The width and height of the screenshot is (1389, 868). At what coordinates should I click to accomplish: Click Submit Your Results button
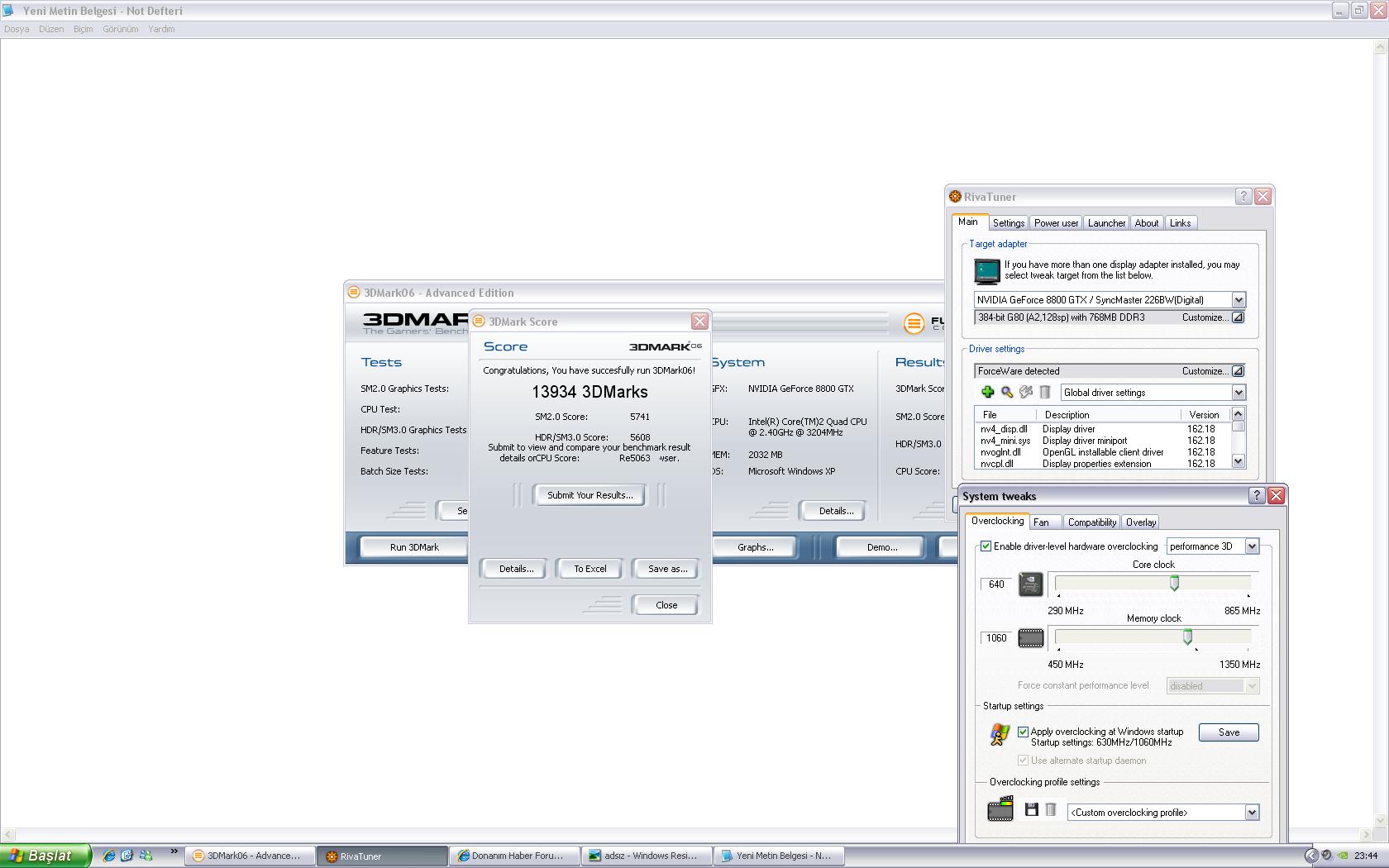(x=589, y=495)
